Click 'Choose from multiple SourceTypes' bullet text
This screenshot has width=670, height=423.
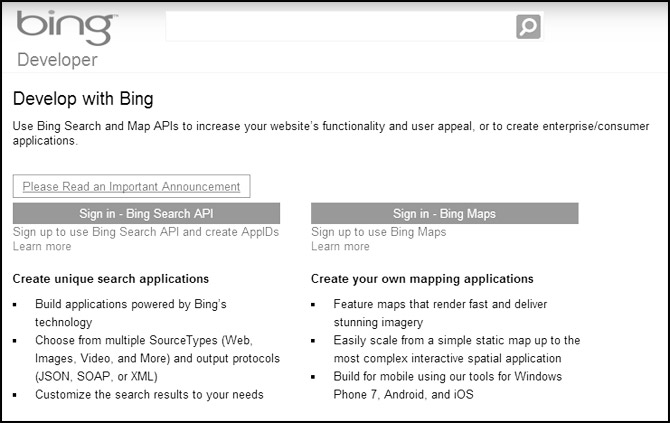(157, 358)
